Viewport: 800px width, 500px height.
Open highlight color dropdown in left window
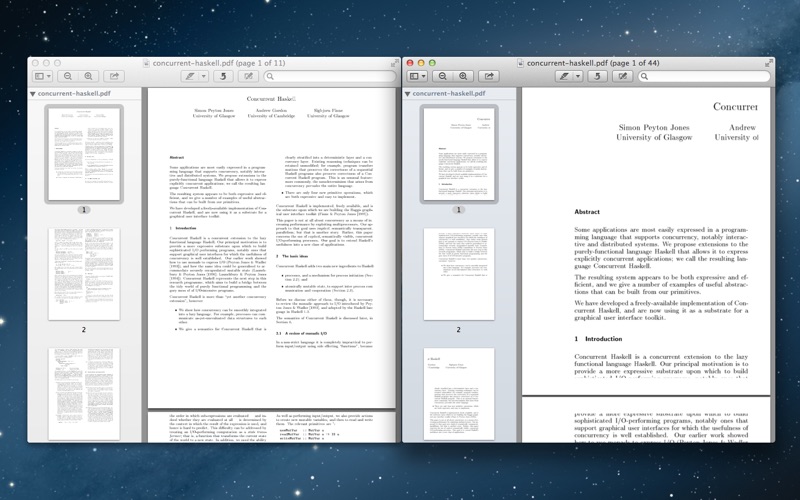[x=203, y=76]
